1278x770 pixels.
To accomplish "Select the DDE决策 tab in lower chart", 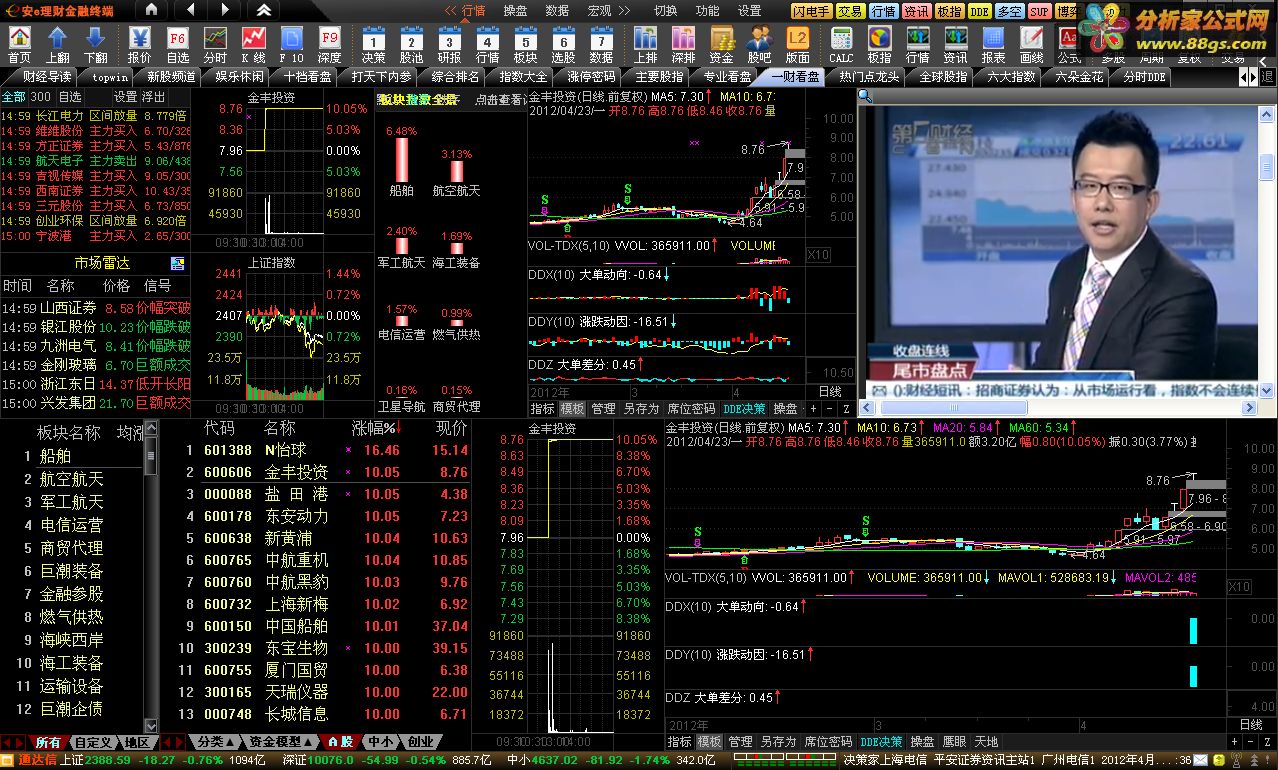I will point(882,742).
